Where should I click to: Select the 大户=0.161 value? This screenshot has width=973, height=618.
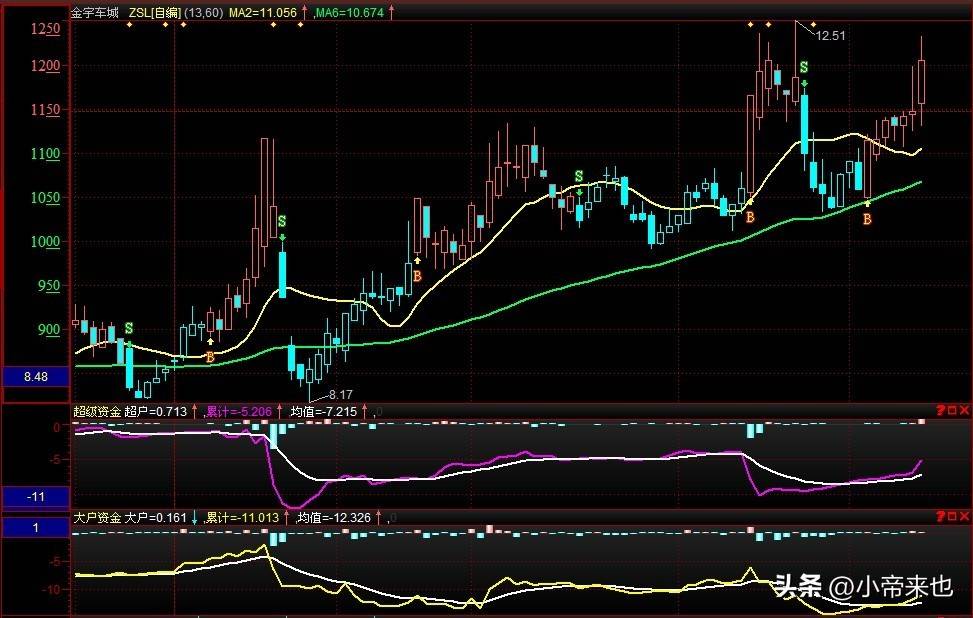(x=156, y=517)
